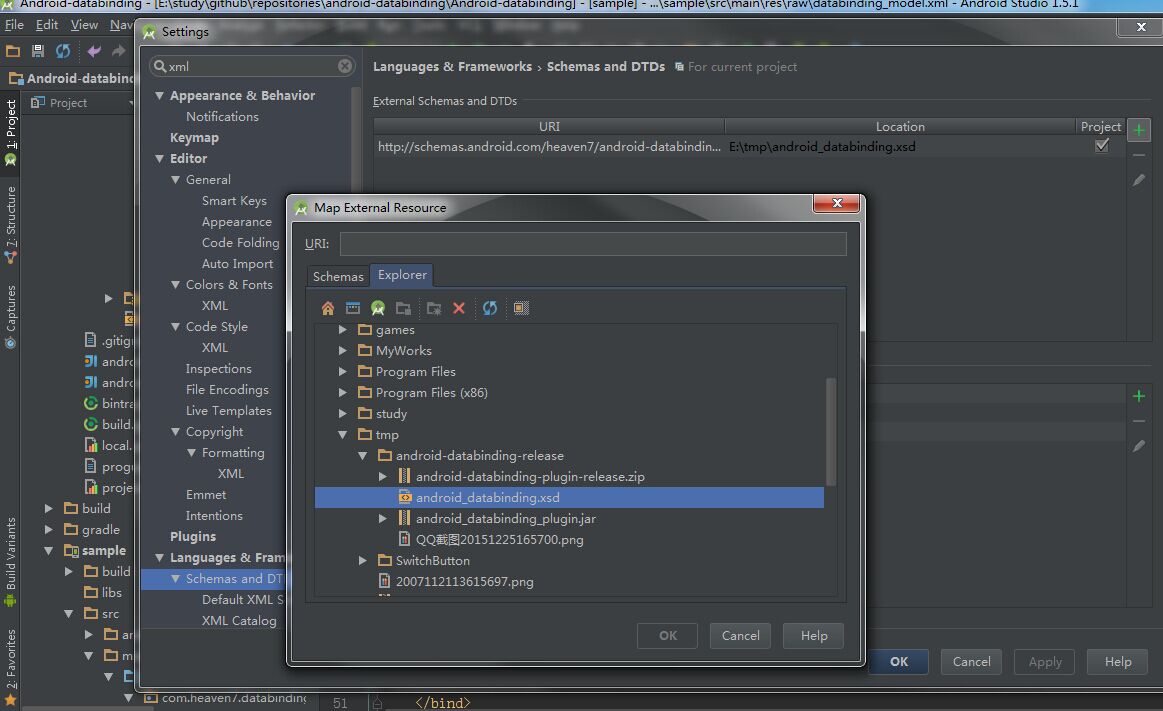Select android_databinding.xsd file
Image resolution: width=1163 pixels, height=711 pixels.
tap(569, 497)
